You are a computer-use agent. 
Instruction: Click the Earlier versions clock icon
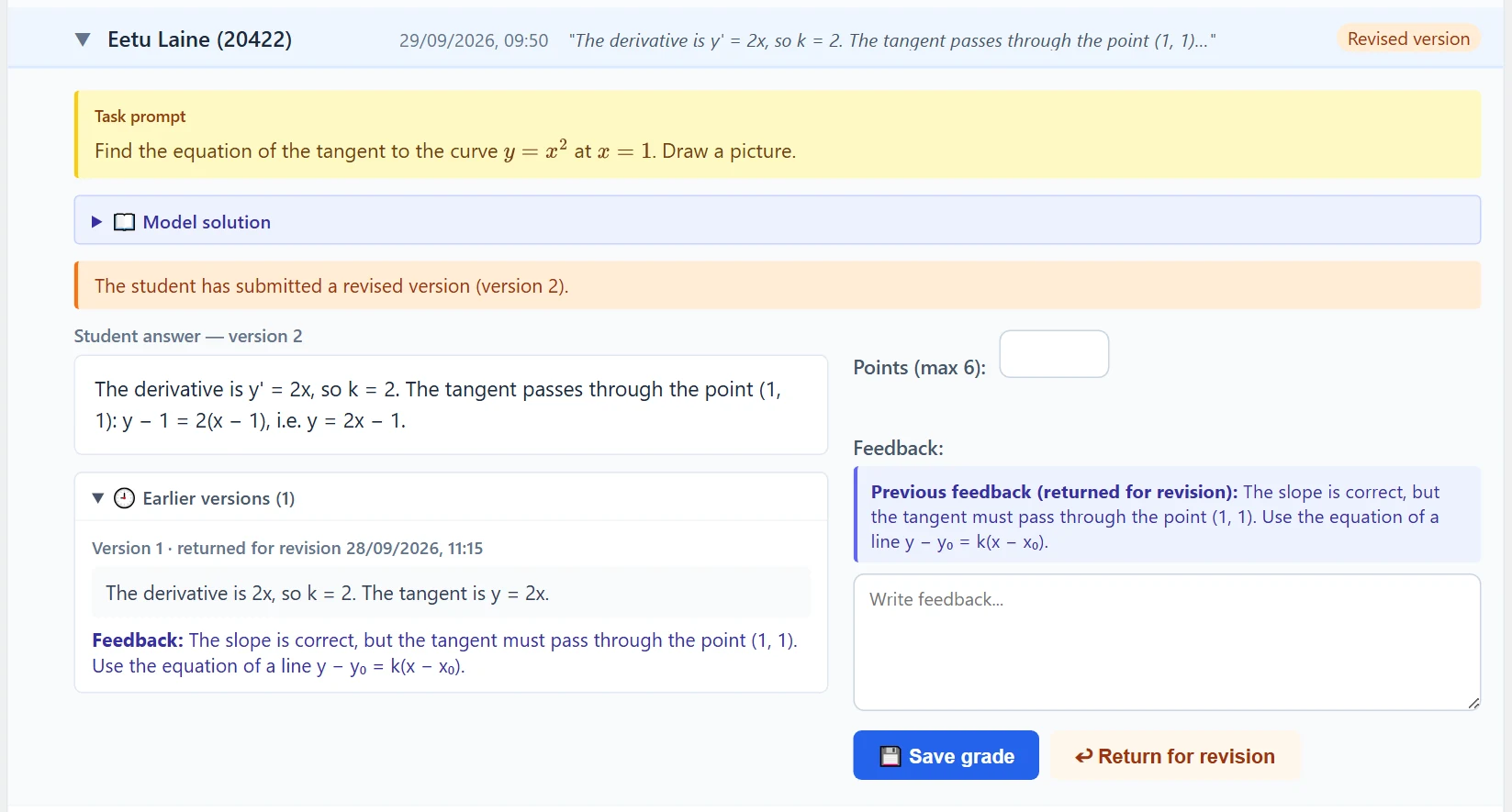click(124, 498)
